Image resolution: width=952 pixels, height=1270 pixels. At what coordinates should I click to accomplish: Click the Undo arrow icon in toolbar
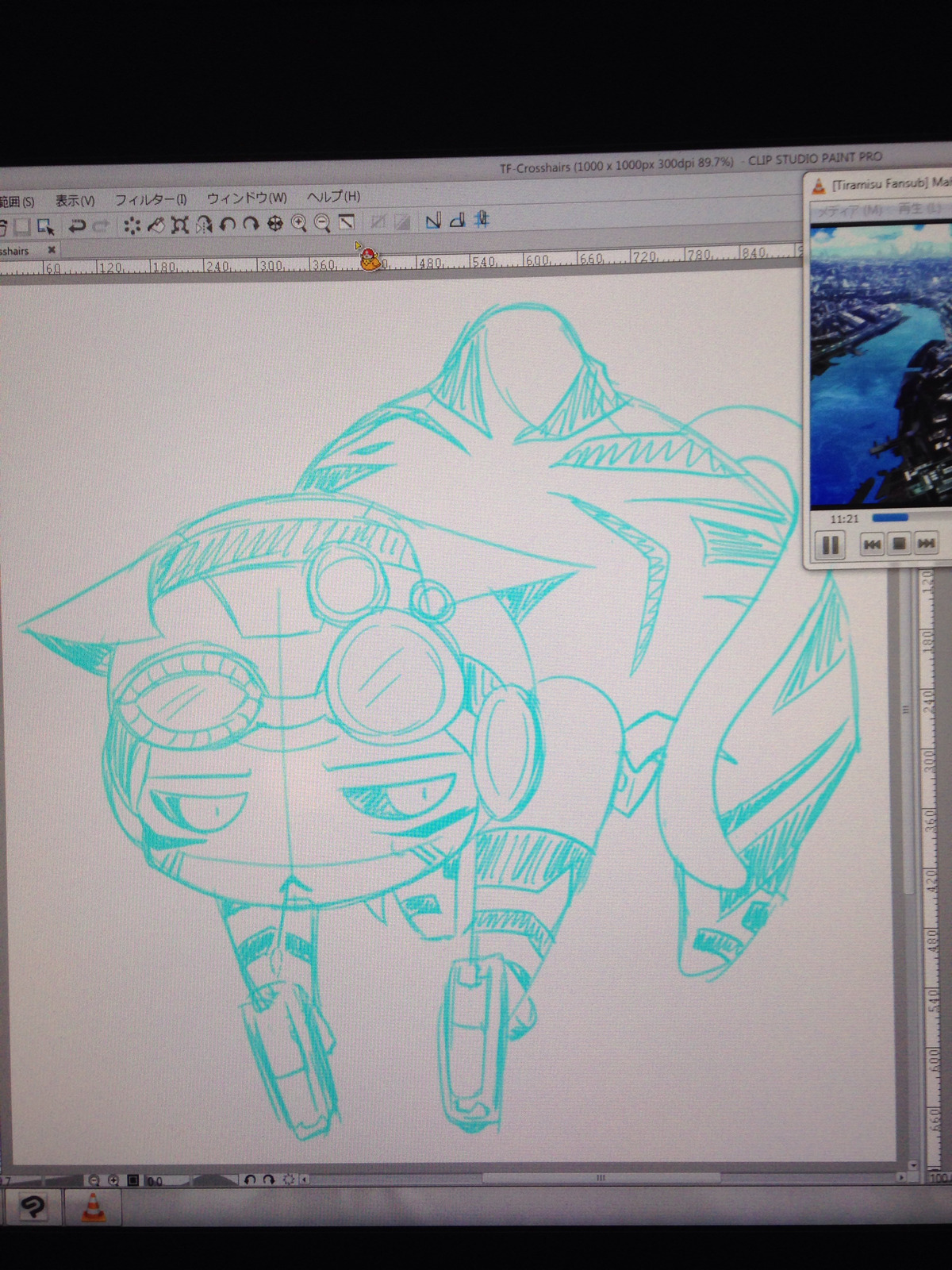pos(77,226)
